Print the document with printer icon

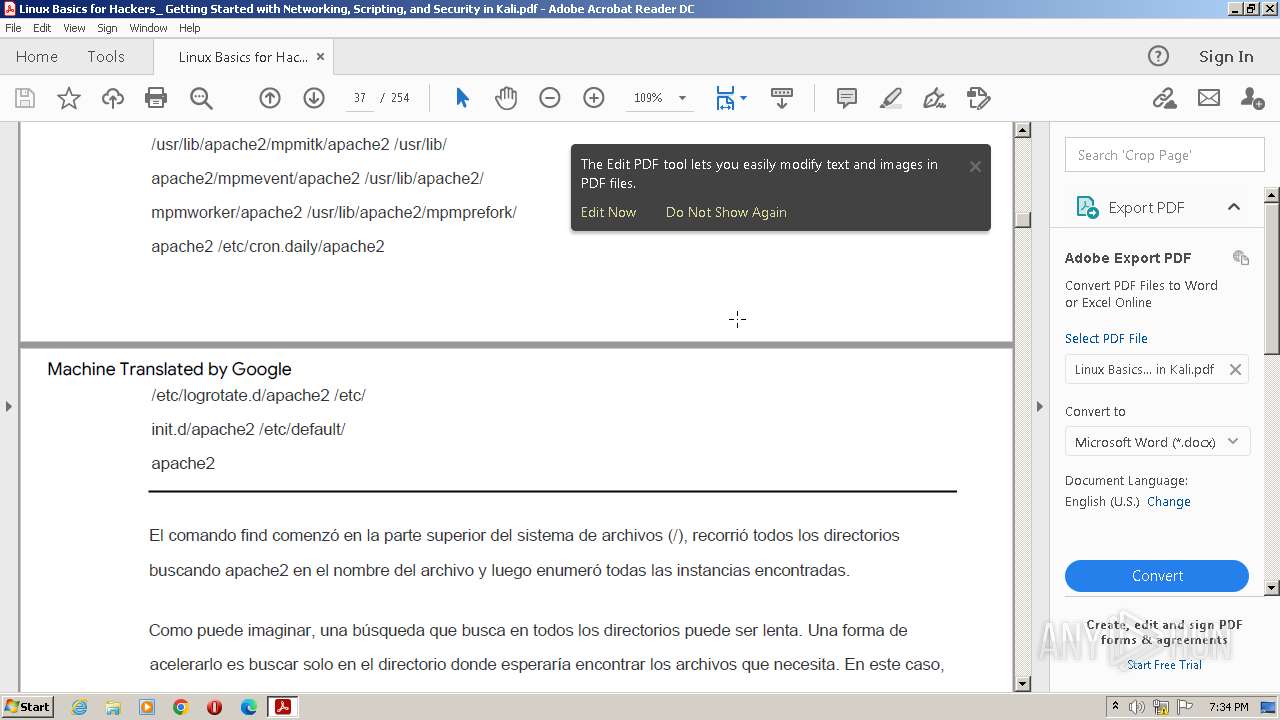[156, 98]
